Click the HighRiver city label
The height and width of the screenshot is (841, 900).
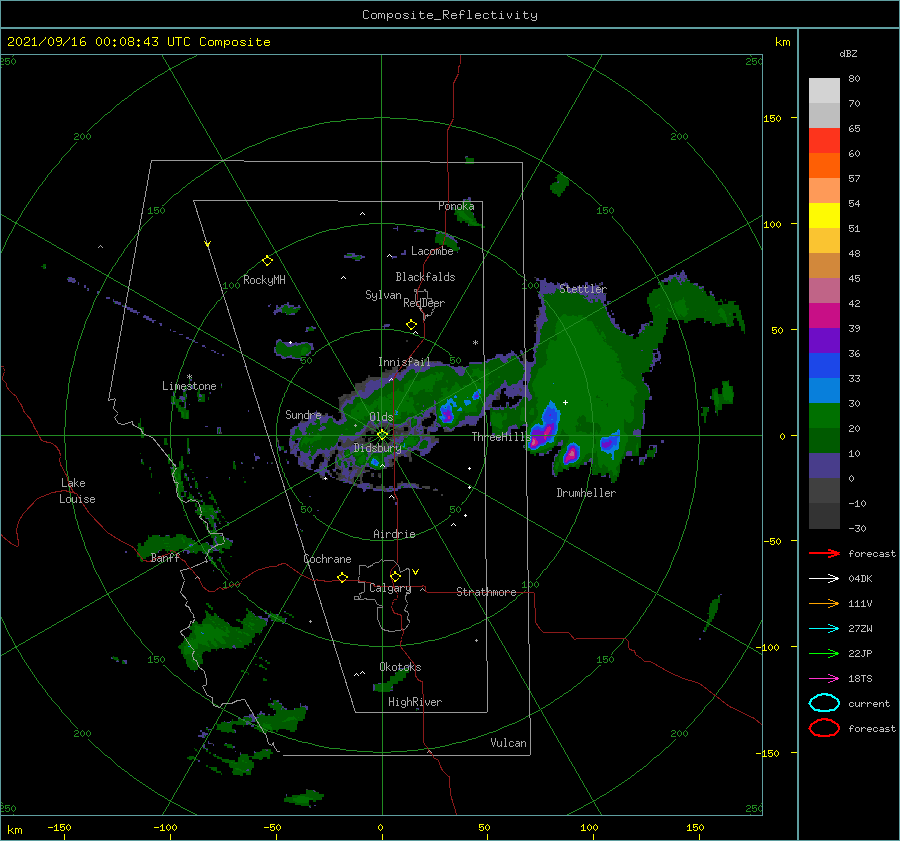[415, 702]
